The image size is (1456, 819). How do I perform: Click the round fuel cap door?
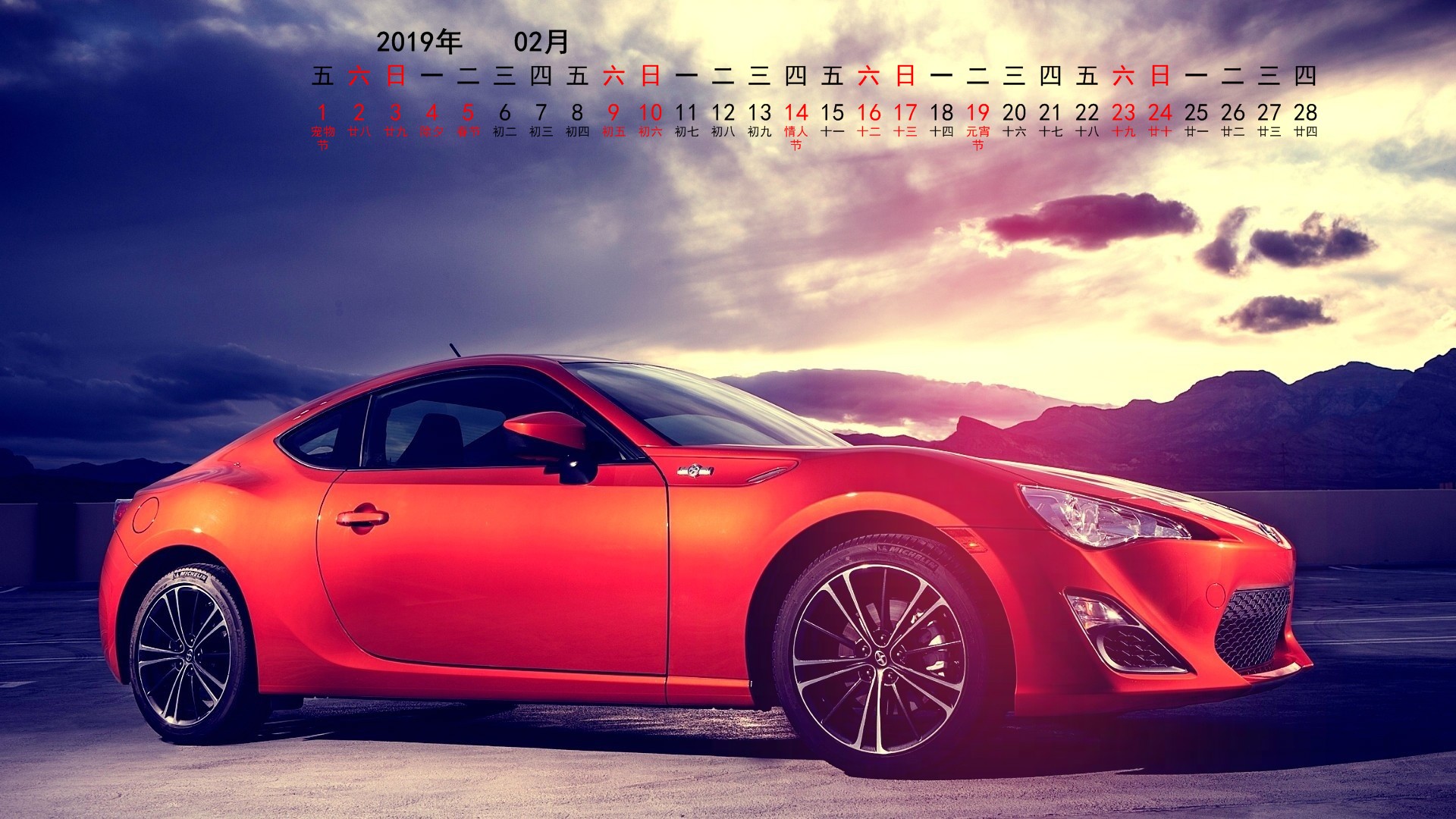(x=144, y=515)
